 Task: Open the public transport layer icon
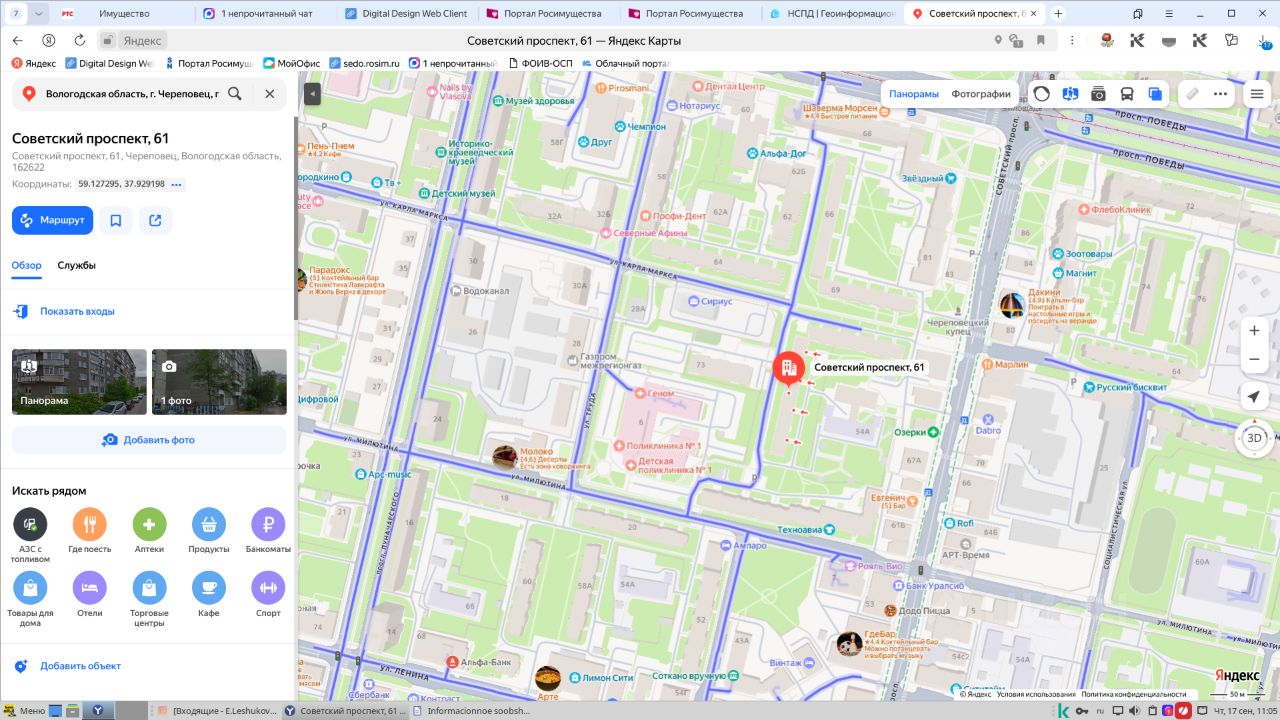1127,94
